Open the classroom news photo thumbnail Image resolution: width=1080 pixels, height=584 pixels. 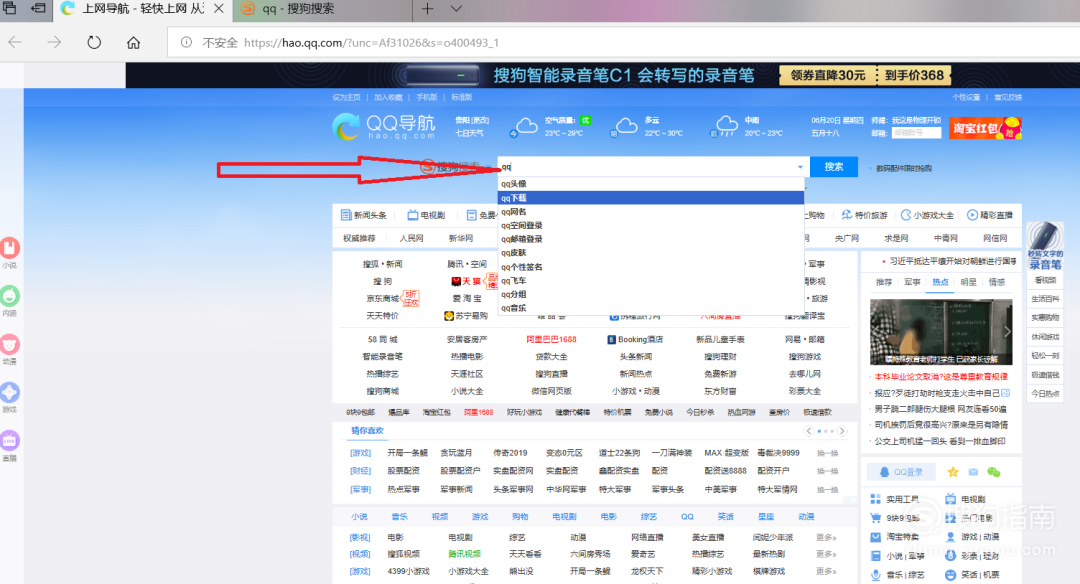click(941, 332)
